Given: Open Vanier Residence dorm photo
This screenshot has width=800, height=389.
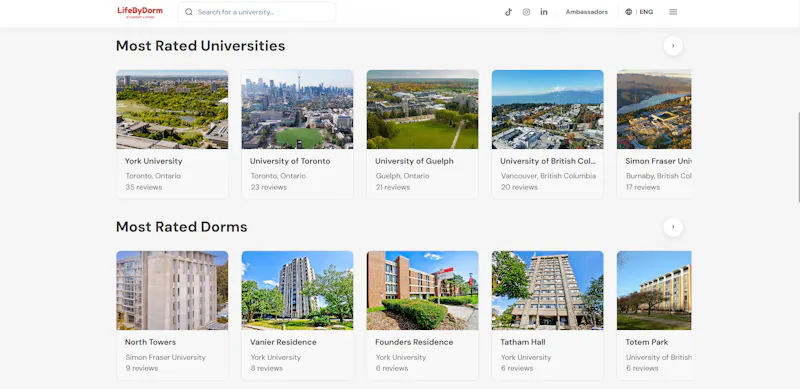Looking at the screenshot, I should click(297, 290).
